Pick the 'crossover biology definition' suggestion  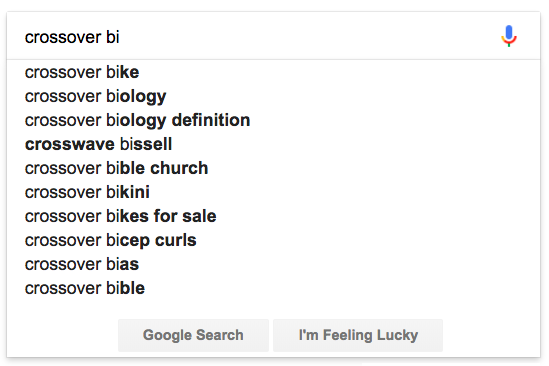coord(273,120)
